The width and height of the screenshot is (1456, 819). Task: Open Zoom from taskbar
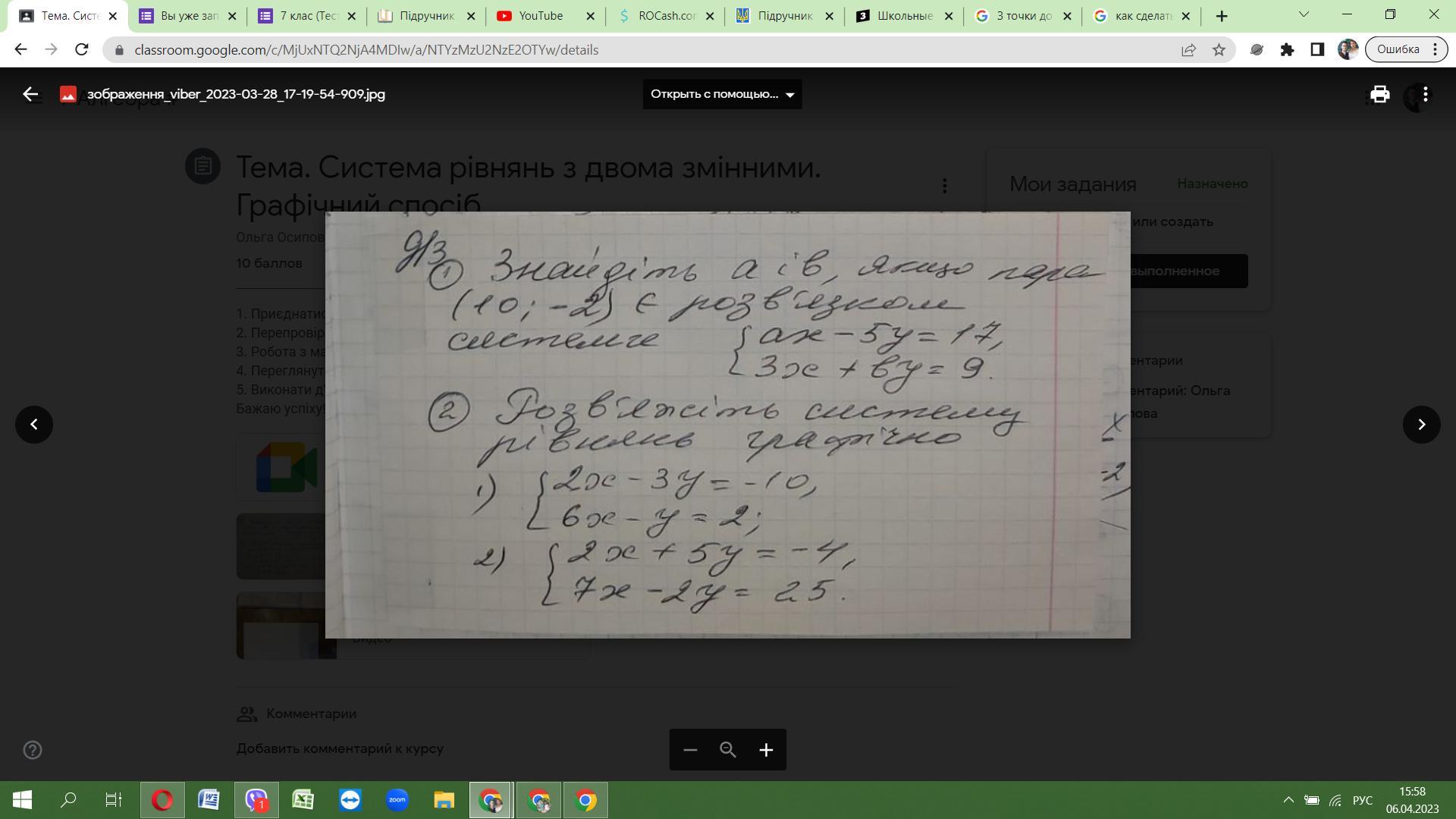coord(397,800)
